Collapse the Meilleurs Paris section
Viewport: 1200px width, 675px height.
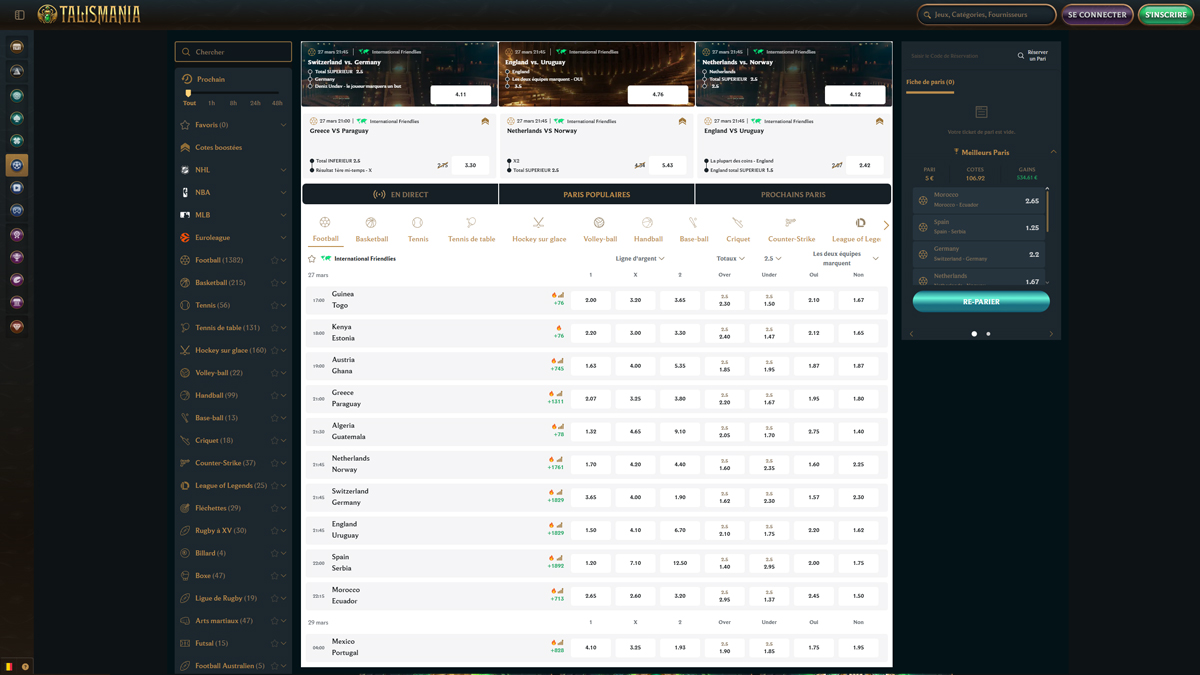click(1053, 152)
